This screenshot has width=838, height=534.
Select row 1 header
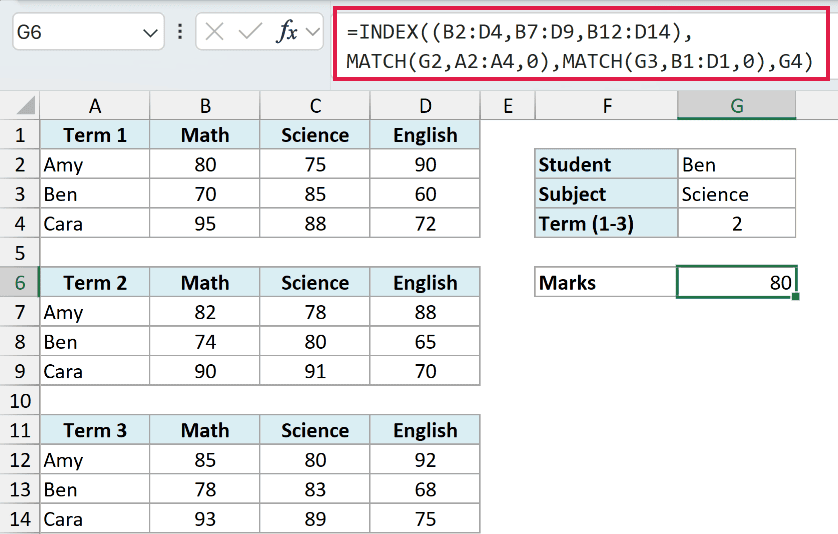[20, 135]
